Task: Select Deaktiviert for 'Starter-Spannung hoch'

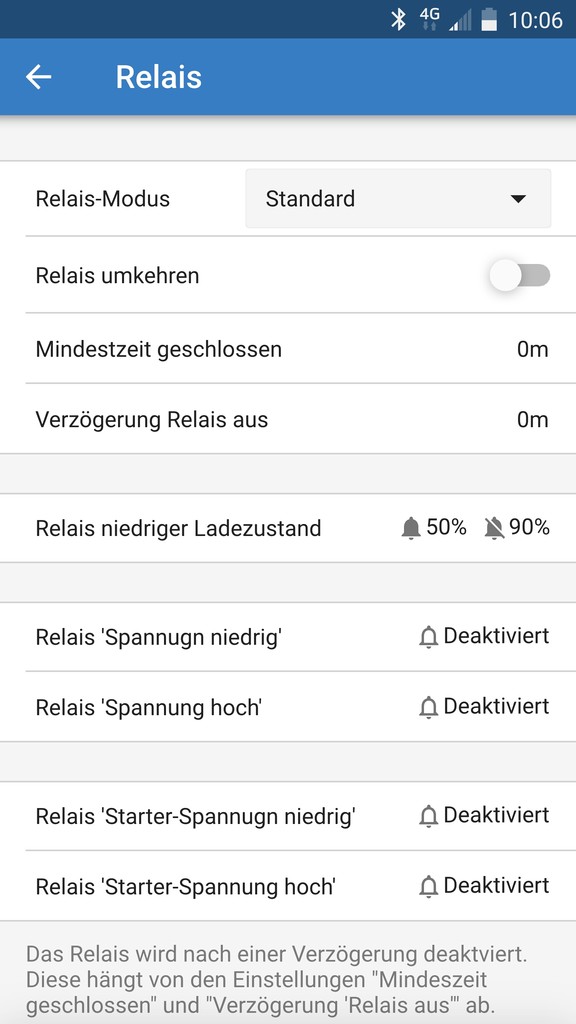Action: tap(496, 886)
